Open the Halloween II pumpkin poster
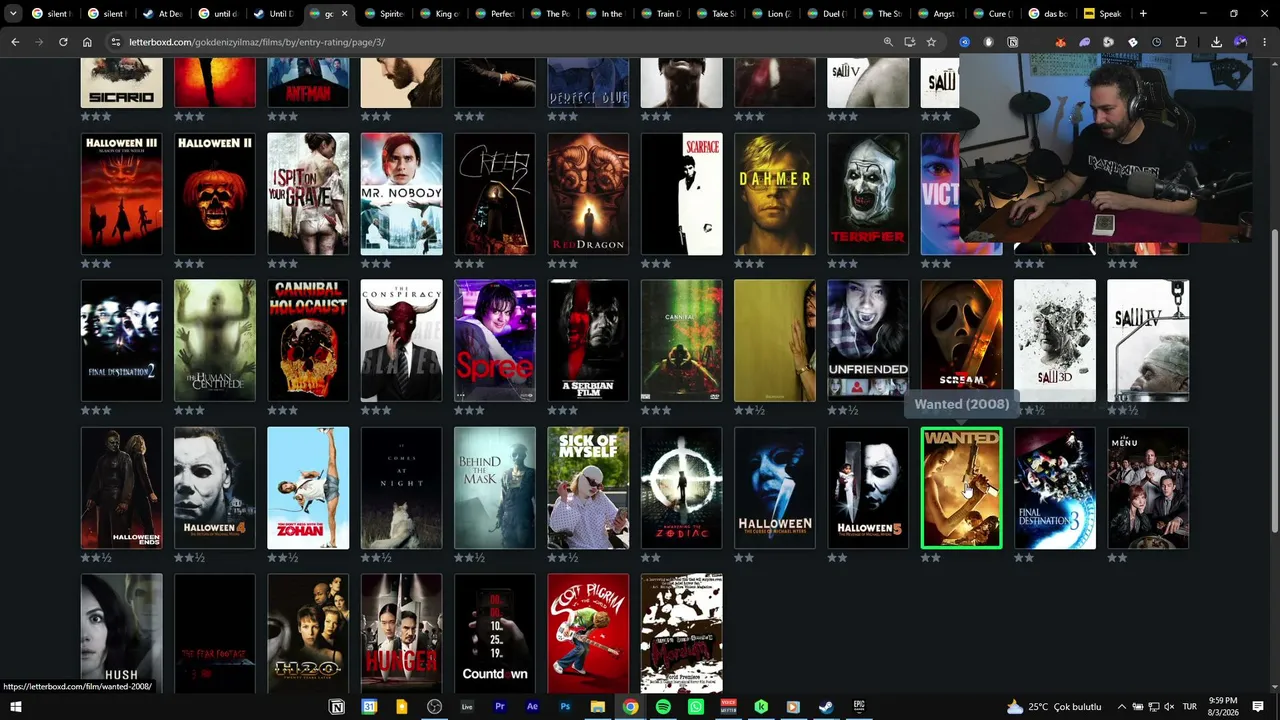Image resolution: width=1280 pixels, height=720 pixels. click(x=215, y=194)
